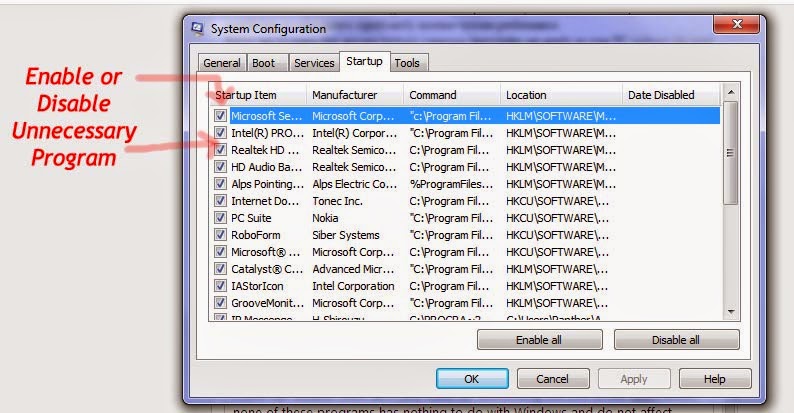Viewport: 794px width, 413px height.
Task: Switch to the General tab
Action: click(x=222, y=63)
